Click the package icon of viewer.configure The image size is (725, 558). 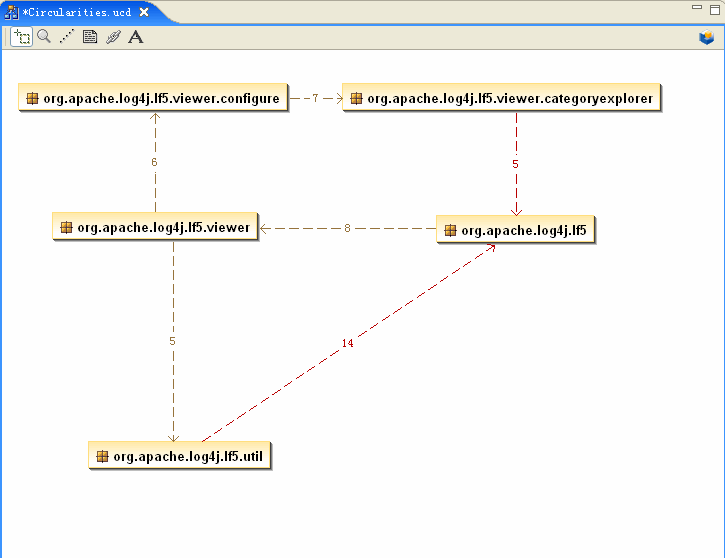pos(32,98)
